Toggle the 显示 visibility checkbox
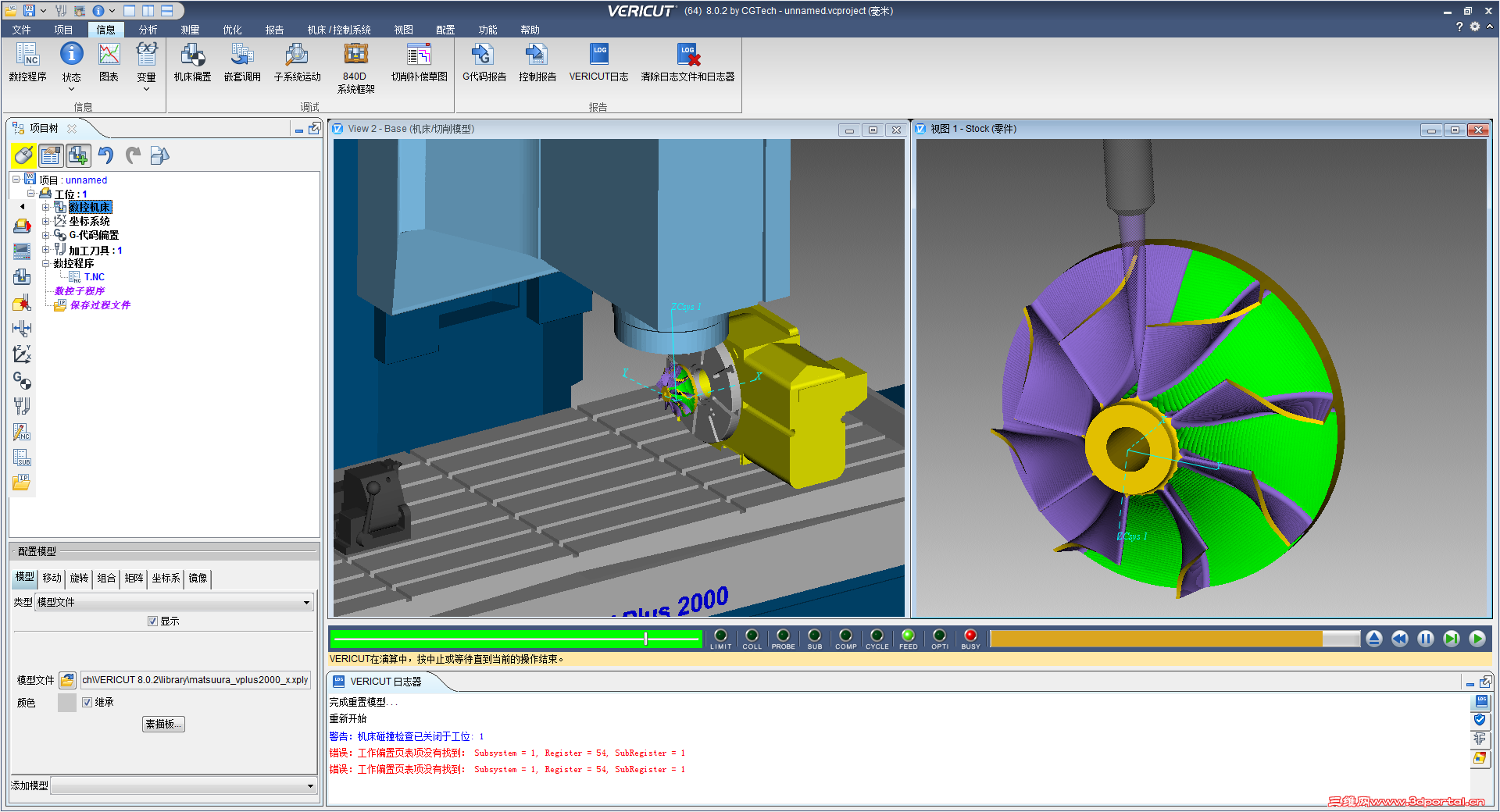Image resolution: width=1500 pixels, height=812 pixels. tap(152, 621)
